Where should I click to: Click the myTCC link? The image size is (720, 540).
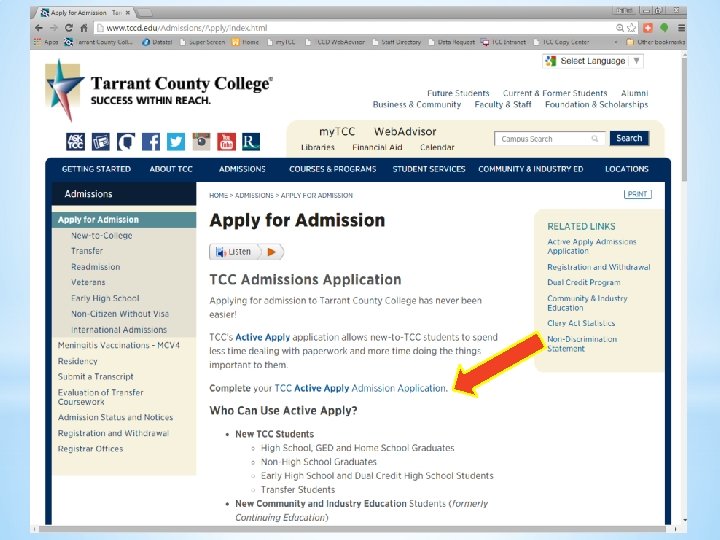[x=337, y=132]
